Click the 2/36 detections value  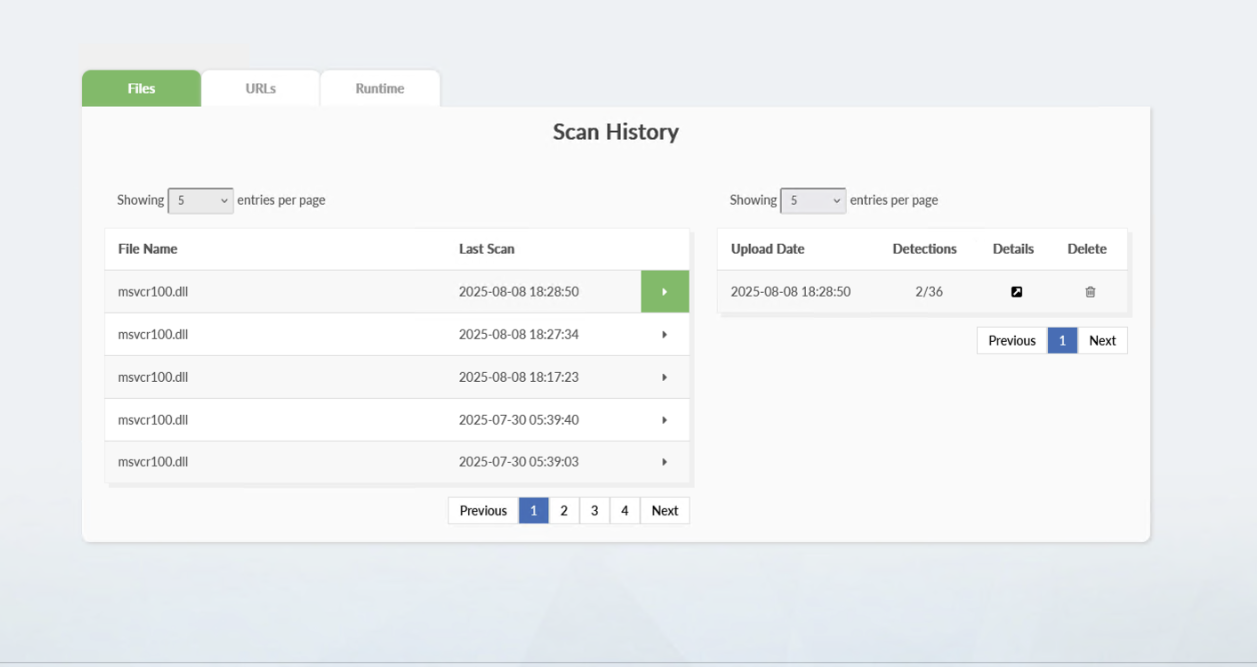click(929, 292)
